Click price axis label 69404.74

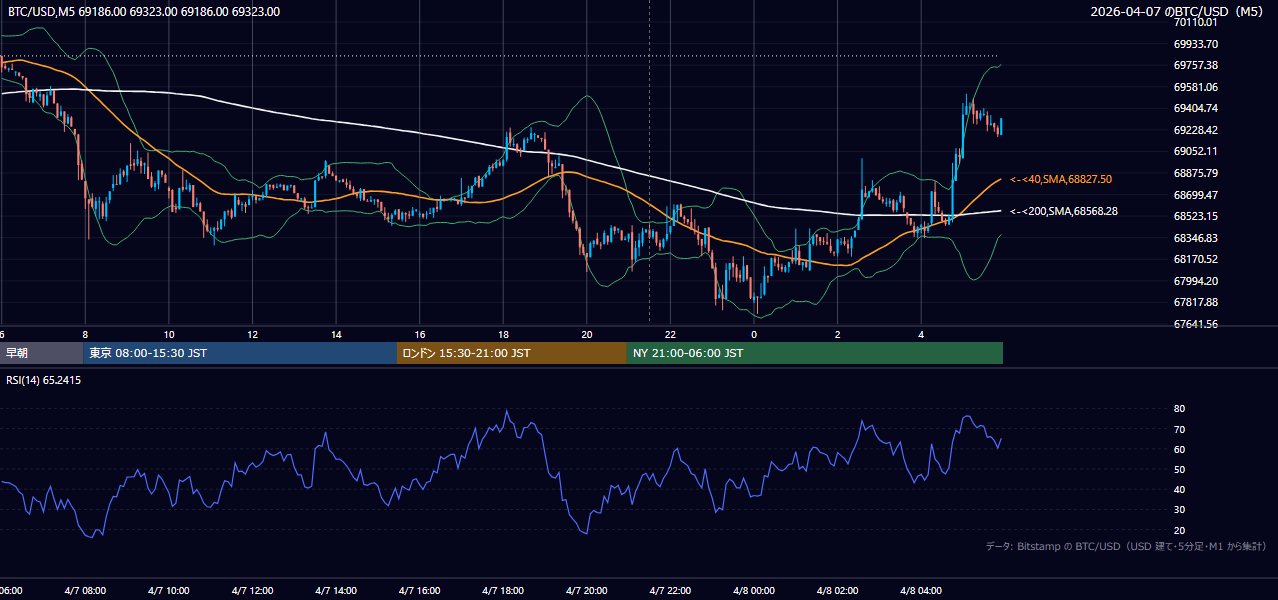[1196, 108]
